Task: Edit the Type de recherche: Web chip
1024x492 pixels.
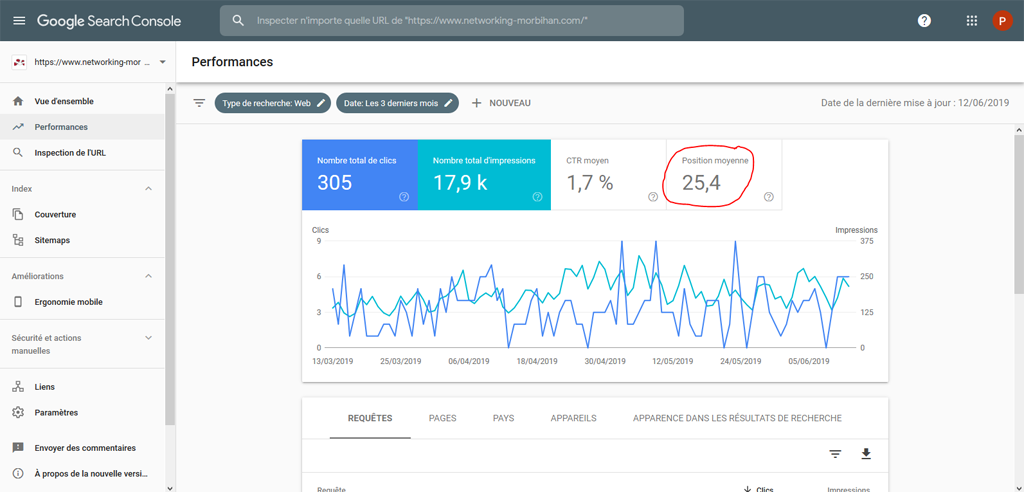Action: 272,103
